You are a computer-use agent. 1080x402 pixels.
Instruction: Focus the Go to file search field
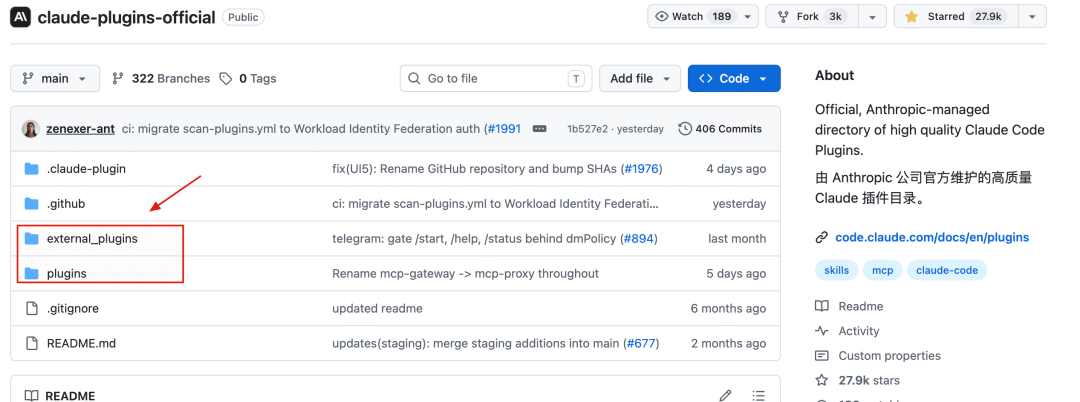pyautogui.click(x=496, y=78)
